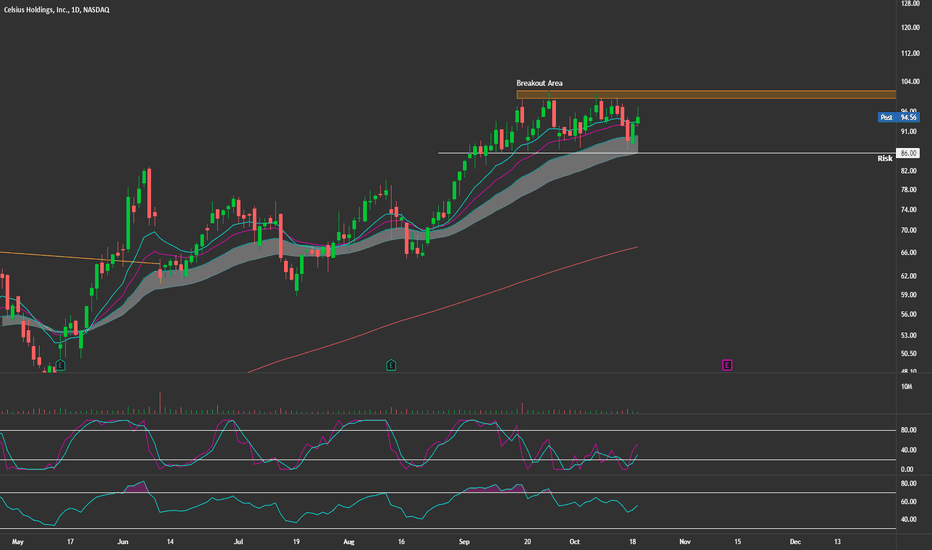Click the 104.00 price scale label
932x550 pixels.
[910, 81]
